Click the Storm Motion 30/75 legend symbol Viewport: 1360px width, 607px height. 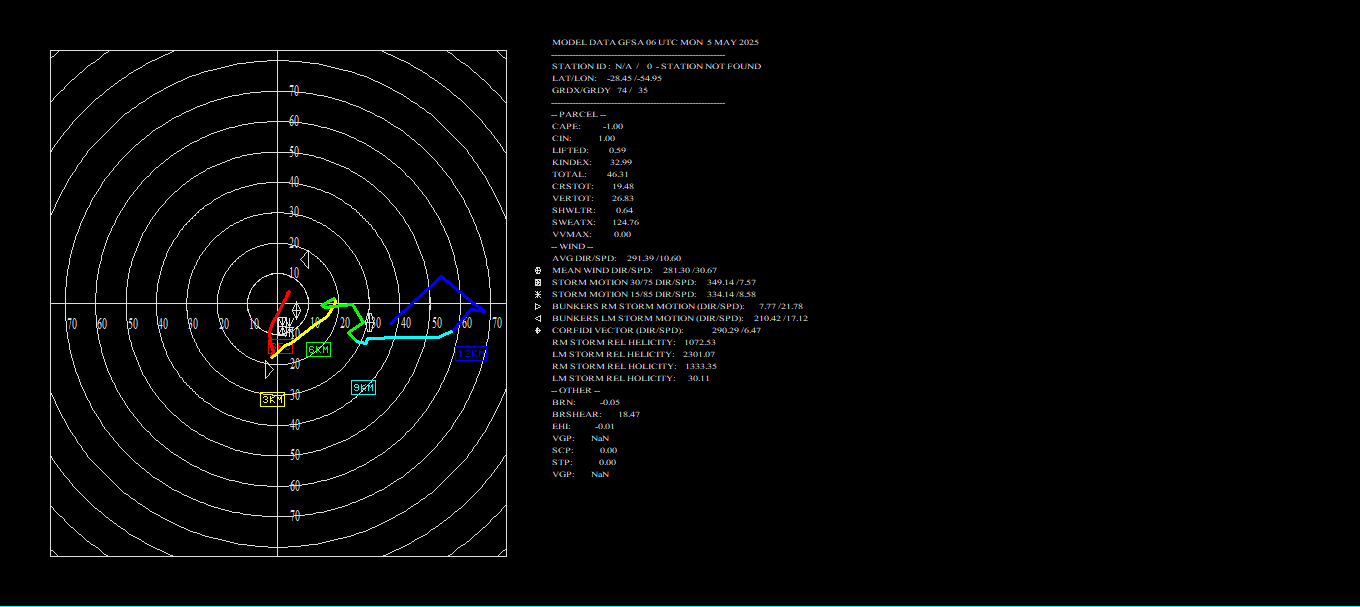point(538,282)
